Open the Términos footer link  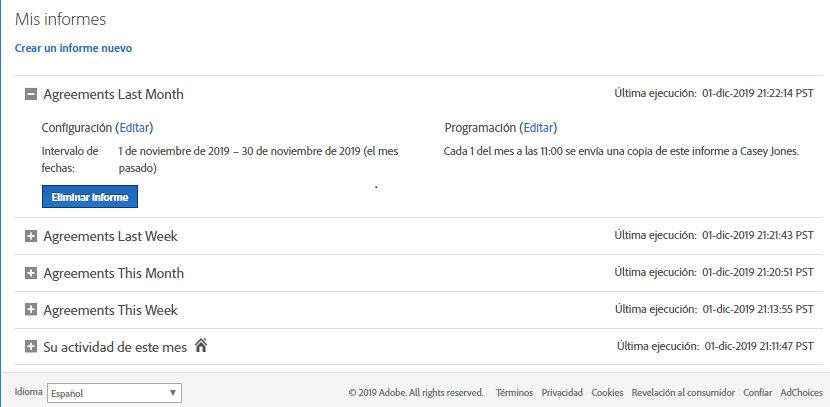click(x=515, y=393)
